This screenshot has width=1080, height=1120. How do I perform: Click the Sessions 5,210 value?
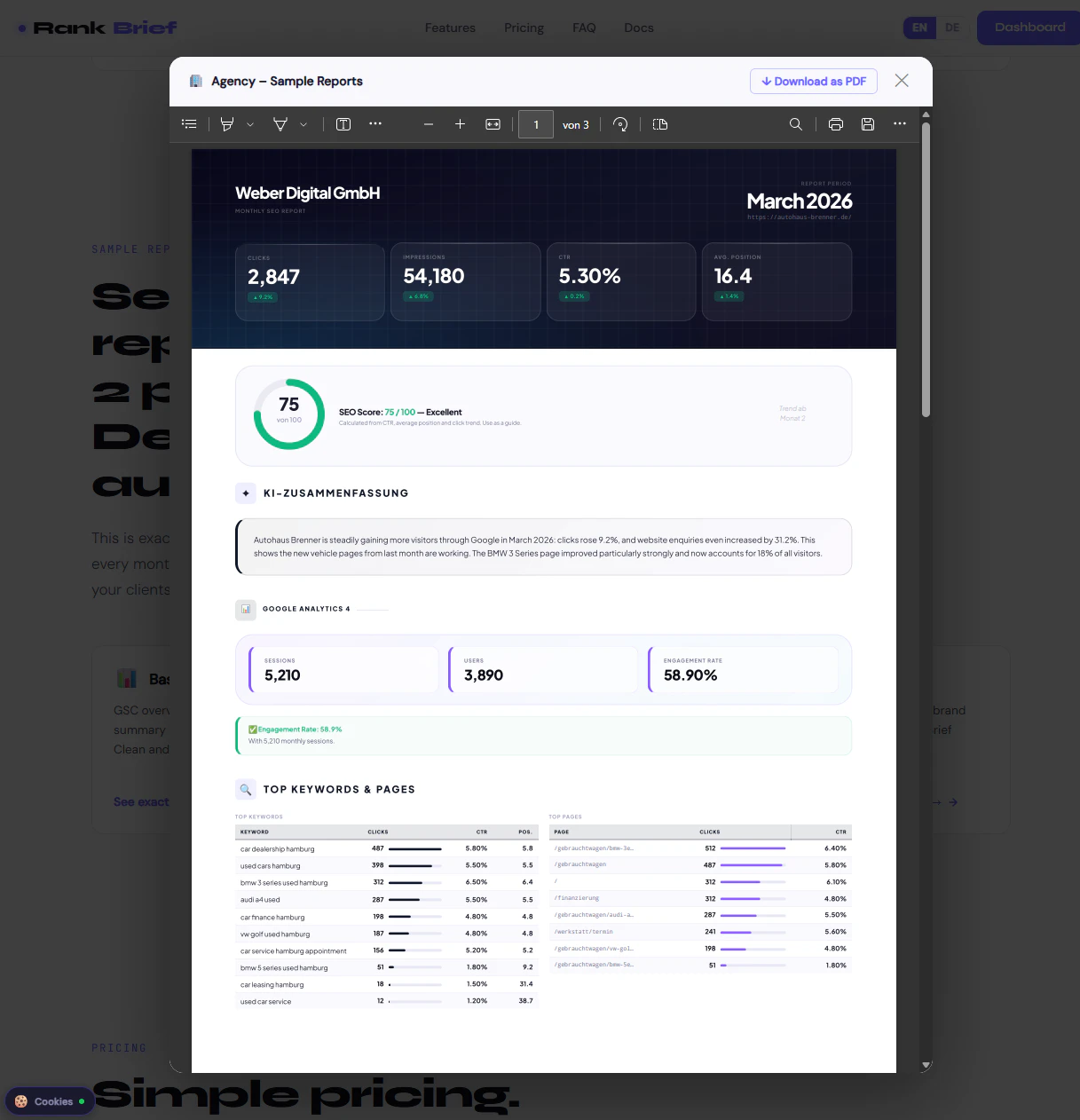coord(282,675)
